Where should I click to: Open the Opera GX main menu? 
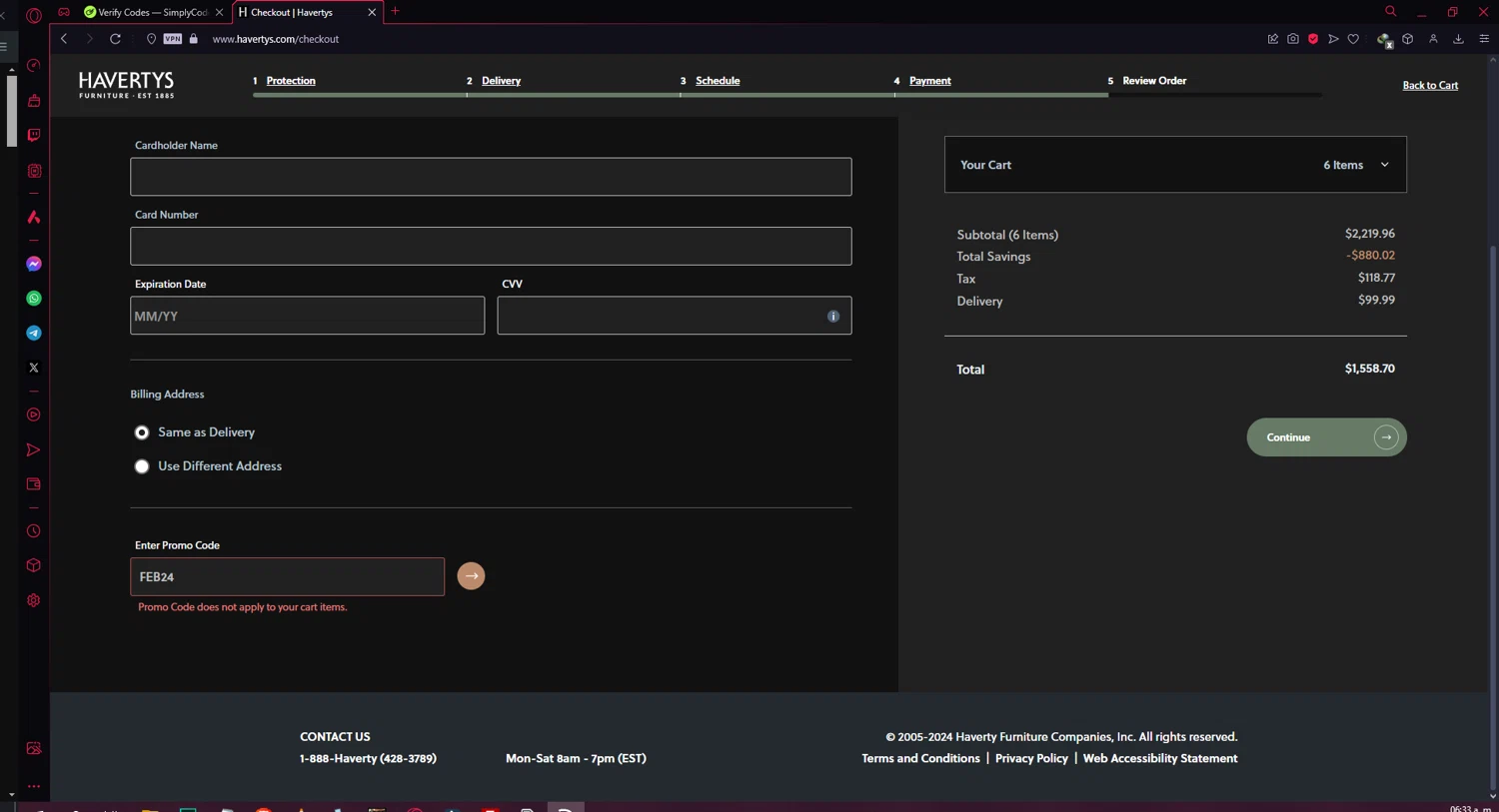(x=34, y=15)
